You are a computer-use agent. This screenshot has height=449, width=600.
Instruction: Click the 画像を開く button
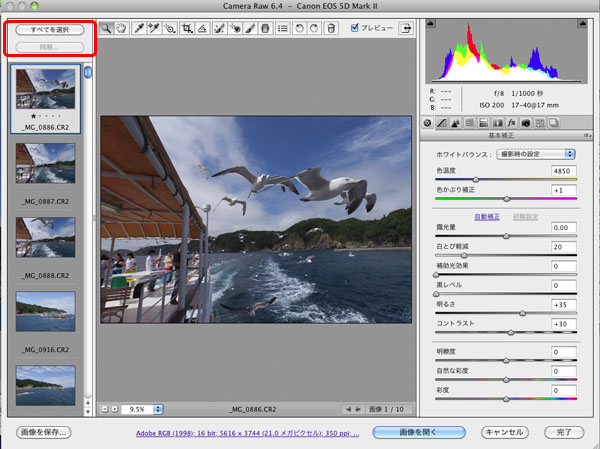coord(421,432)
